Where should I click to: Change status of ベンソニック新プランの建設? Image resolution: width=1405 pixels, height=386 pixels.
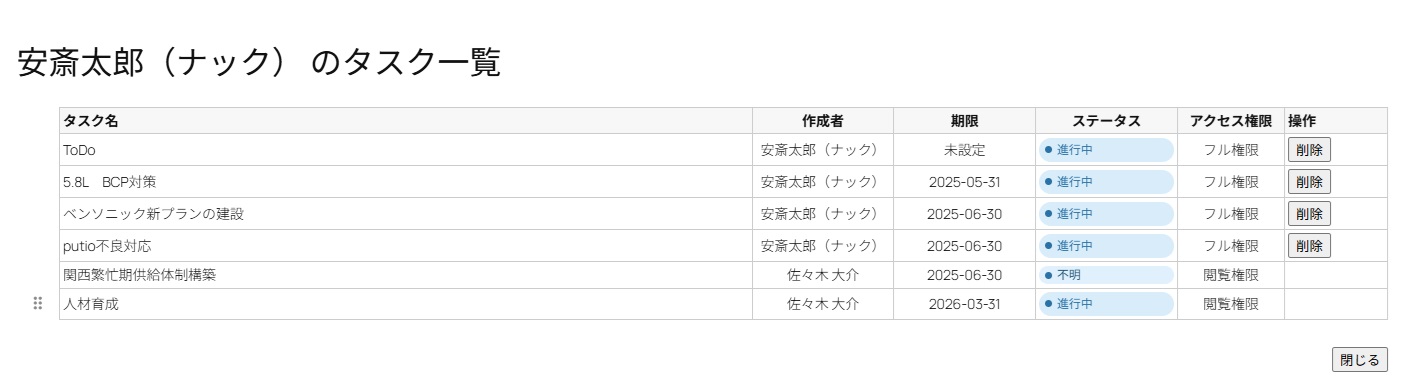tap(1106, 214)
